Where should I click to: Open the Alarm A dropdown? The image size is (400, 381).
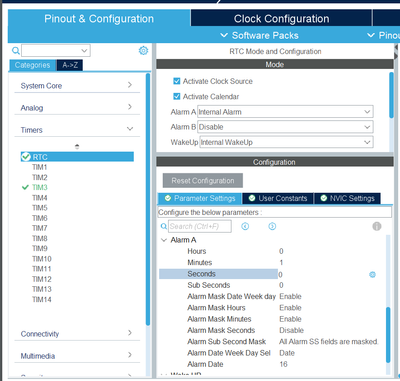tap(285, 112)
